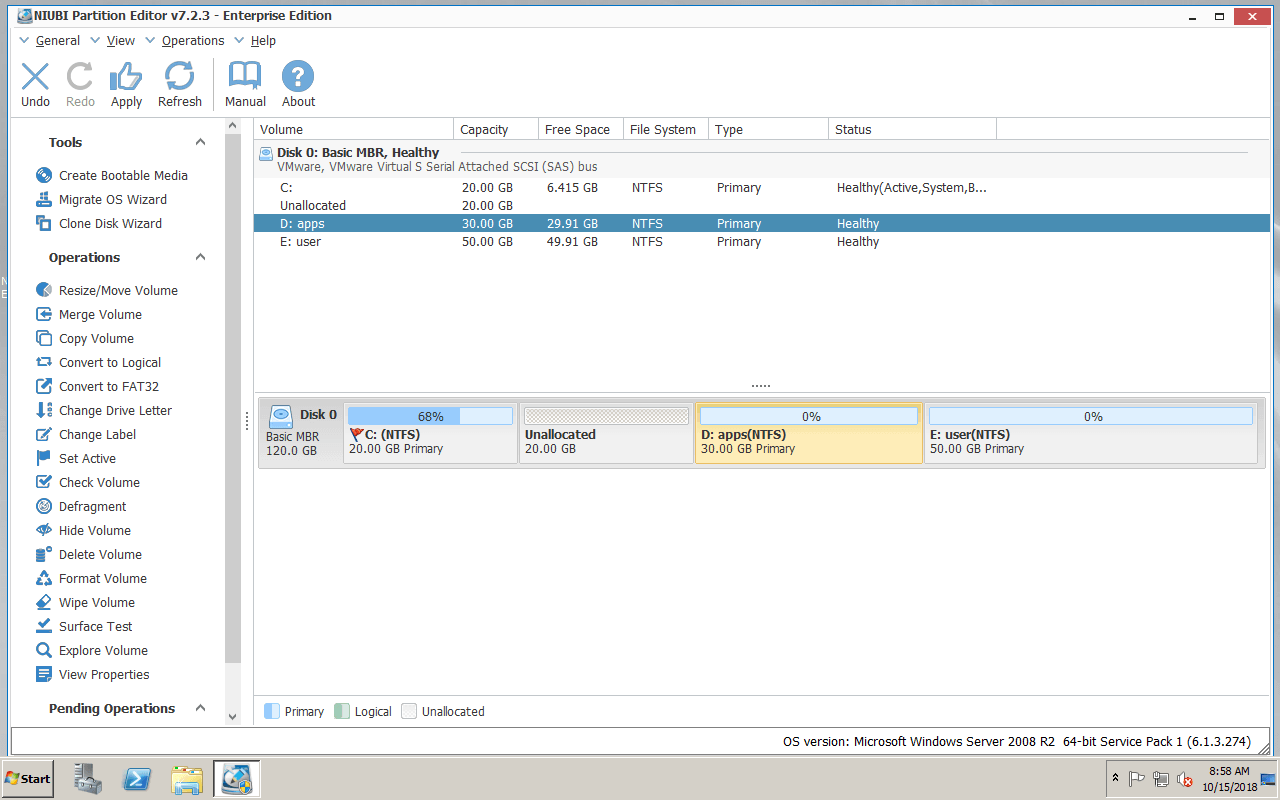
Task: Choose Format Volume
Action: click(x=91, y=578)
